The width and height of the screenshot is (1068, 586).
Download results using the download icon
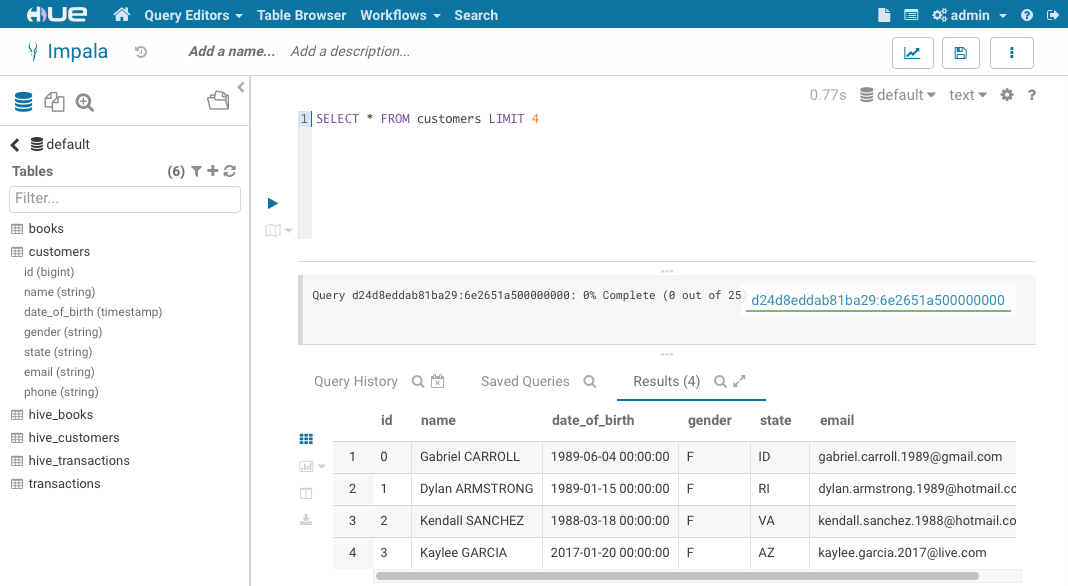pyautogui.click(x=306, y=520)
